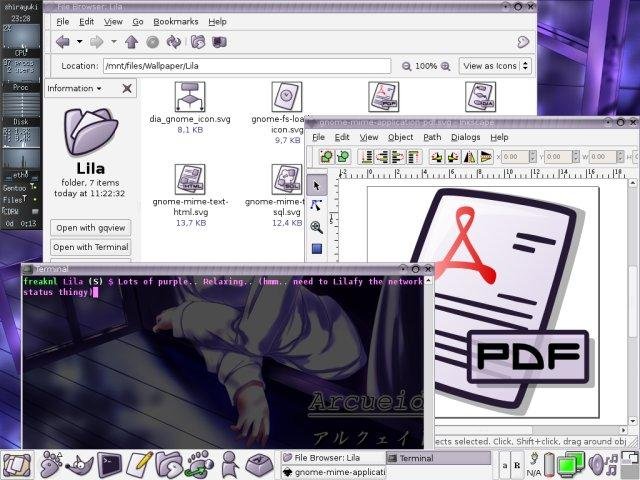Click the X value spinner in Inkscape
Screen dimensions: 640x480
coord(533,157)
